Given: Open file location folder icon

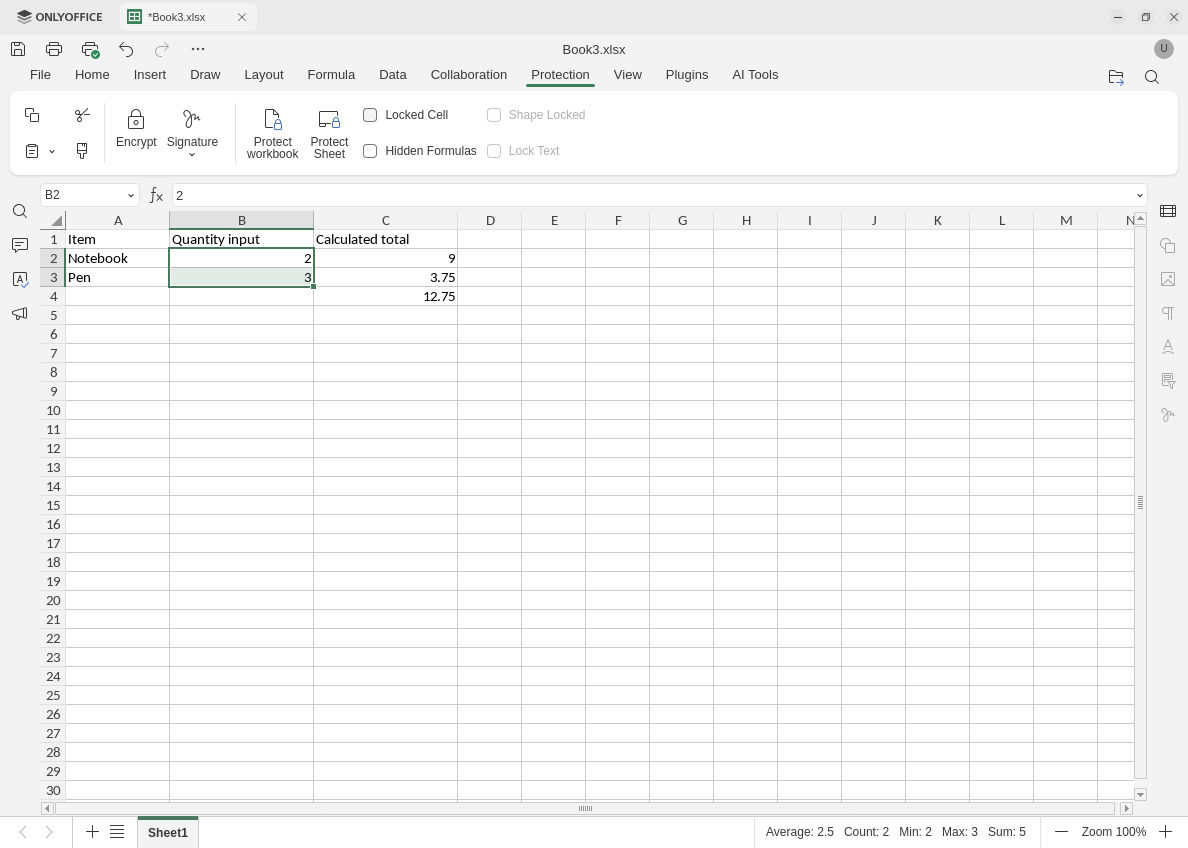Looking at the screenshot, I should click(x=1116, y=77).
